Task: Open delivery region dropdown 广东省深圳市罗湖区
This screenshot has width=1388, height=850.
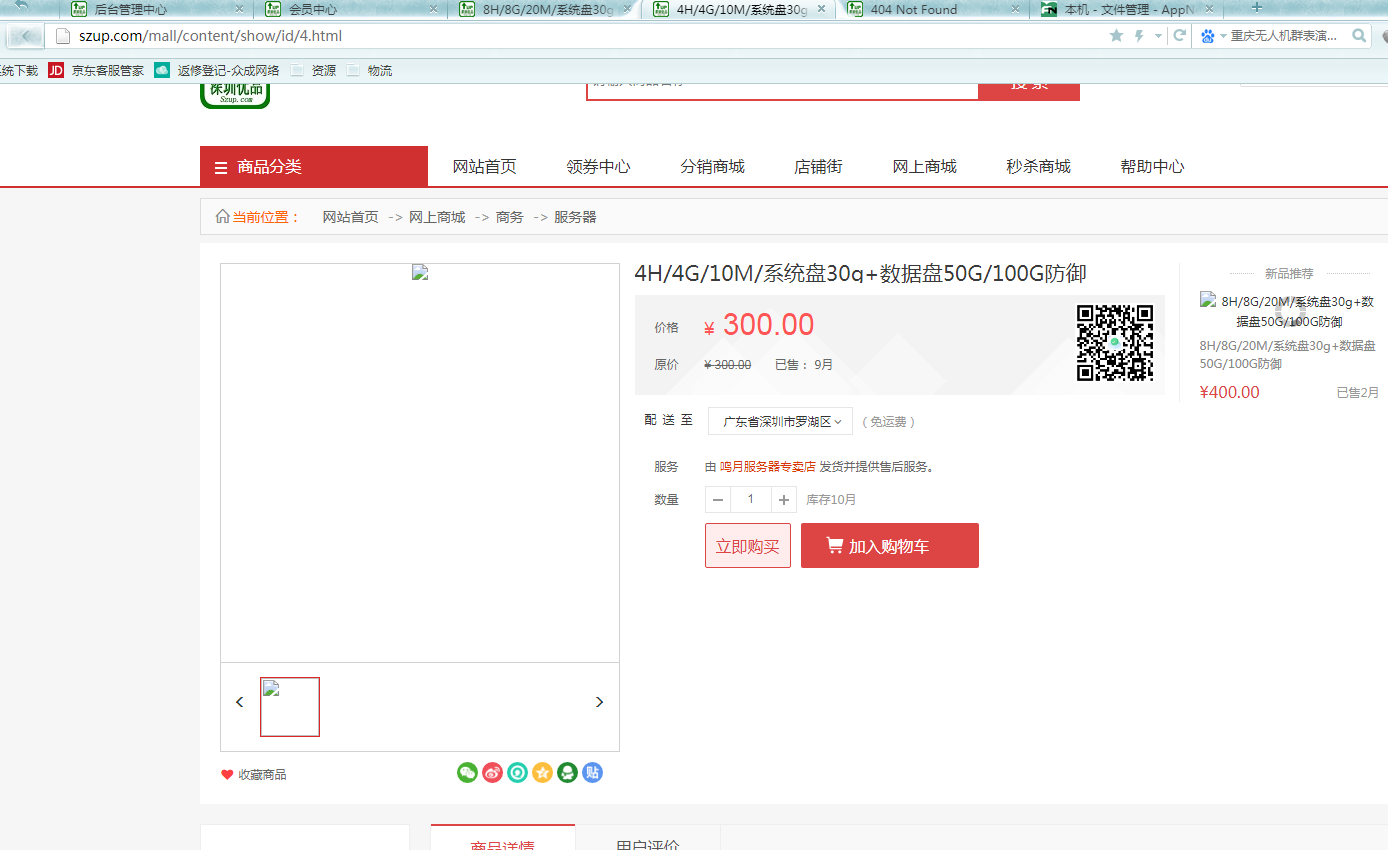Action: [x=780, y=421]
